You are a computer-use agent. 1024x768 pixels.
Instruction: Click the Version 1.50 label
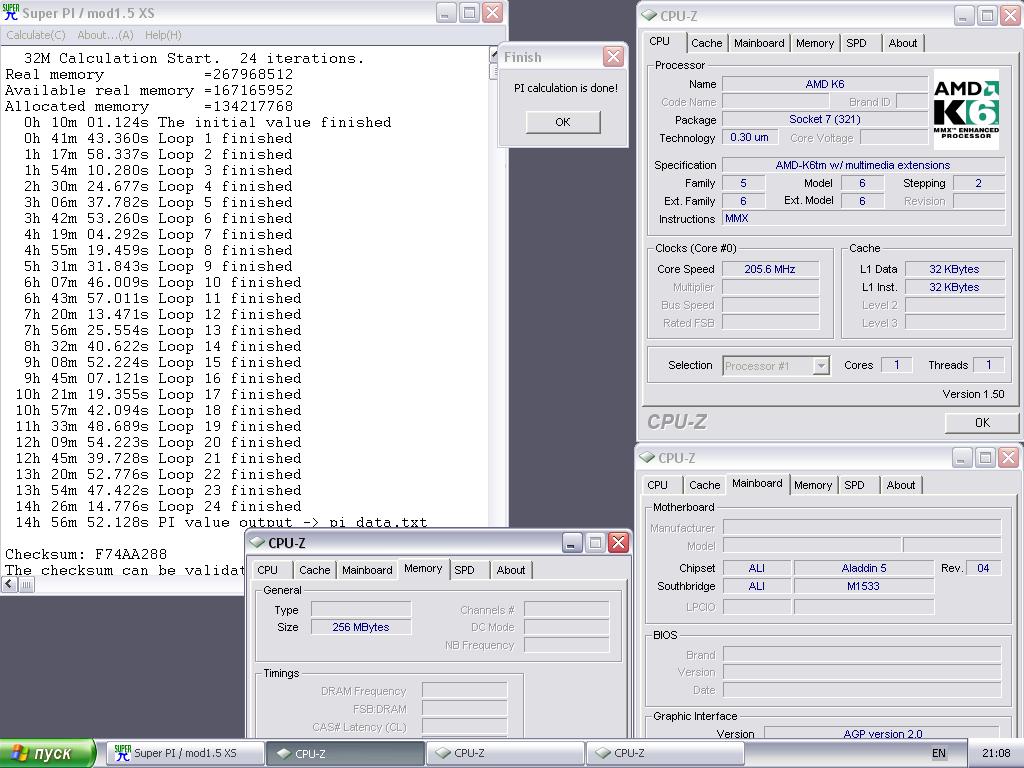pyautogui.click(x=973, y=394)
